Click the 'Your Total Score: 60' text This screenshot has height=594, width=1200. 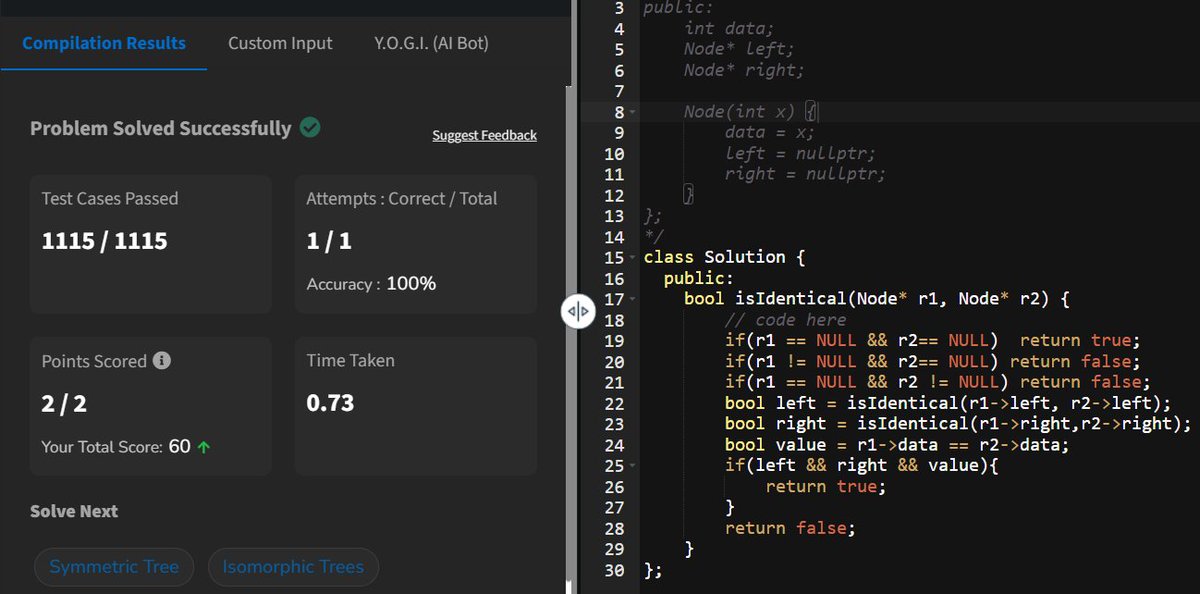click(x=116, y=447)
